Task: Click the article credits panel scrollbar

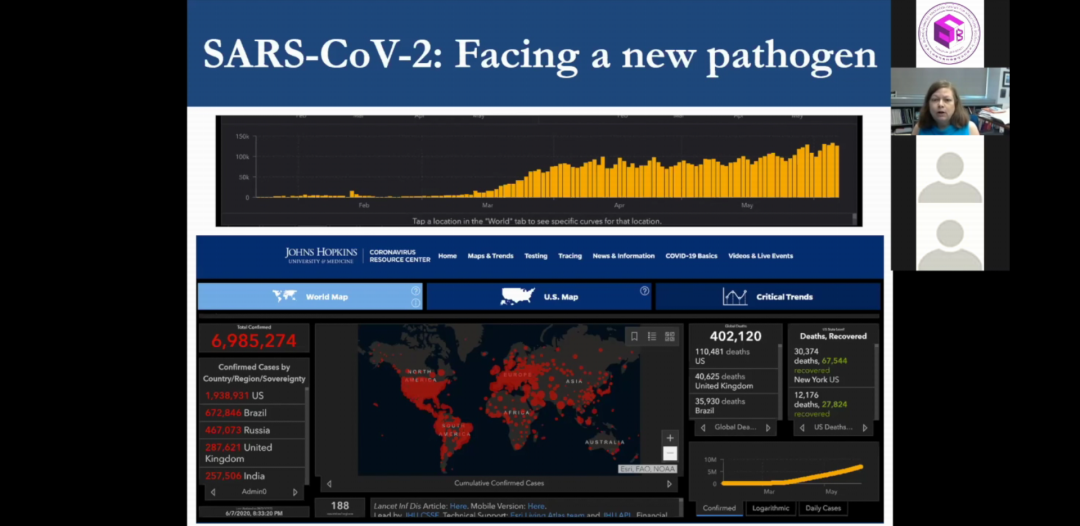Action: pyautogui.click(x=681, y=508)
